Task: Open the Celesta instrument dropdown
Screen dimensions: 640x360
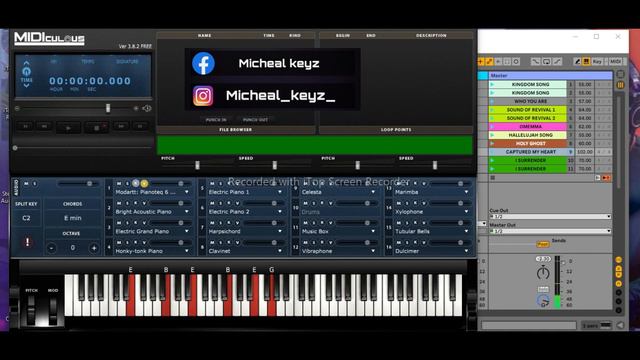Action: point(373,192)
